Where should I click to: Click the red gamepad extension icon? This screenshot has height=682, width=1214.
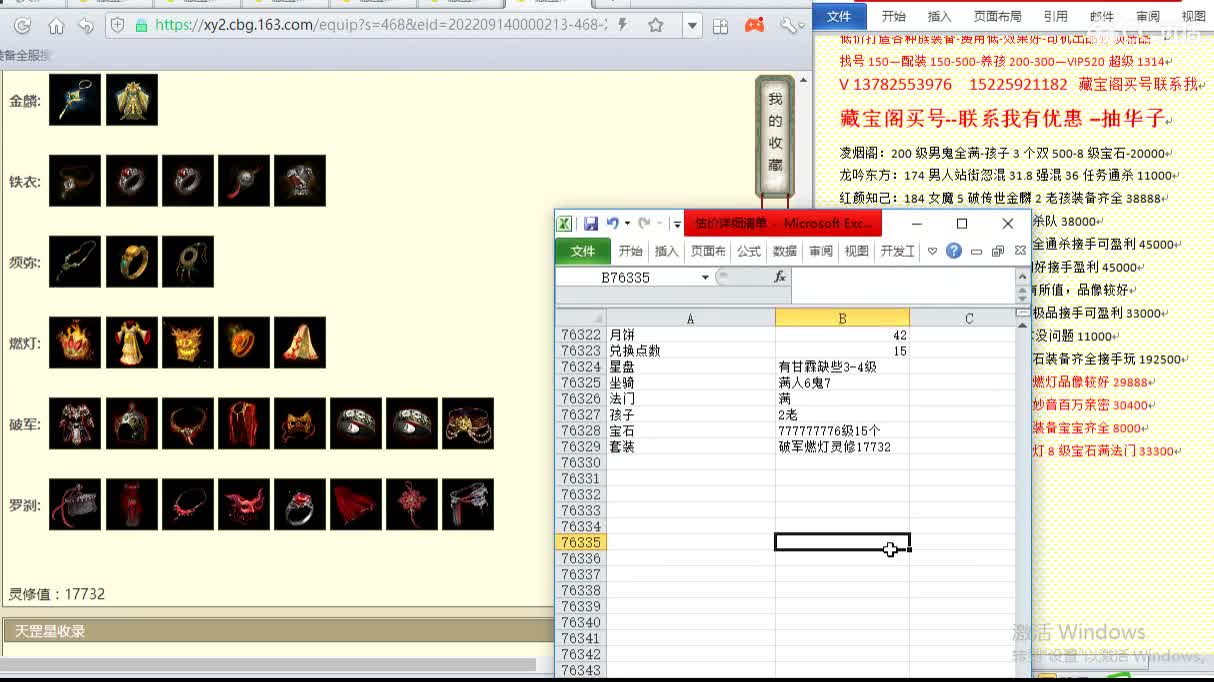[x=755, y=25]
